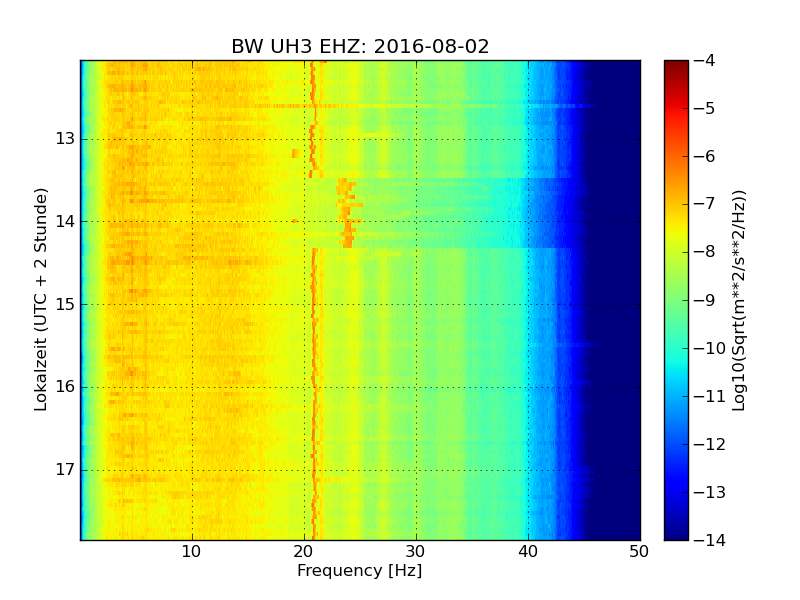The width and height of the screenshot is (800, 600).
Task: Click the colorbar label 'Log10(Sqrt(m**2/s**2/Hz))'
Action: tap(739, 300)
